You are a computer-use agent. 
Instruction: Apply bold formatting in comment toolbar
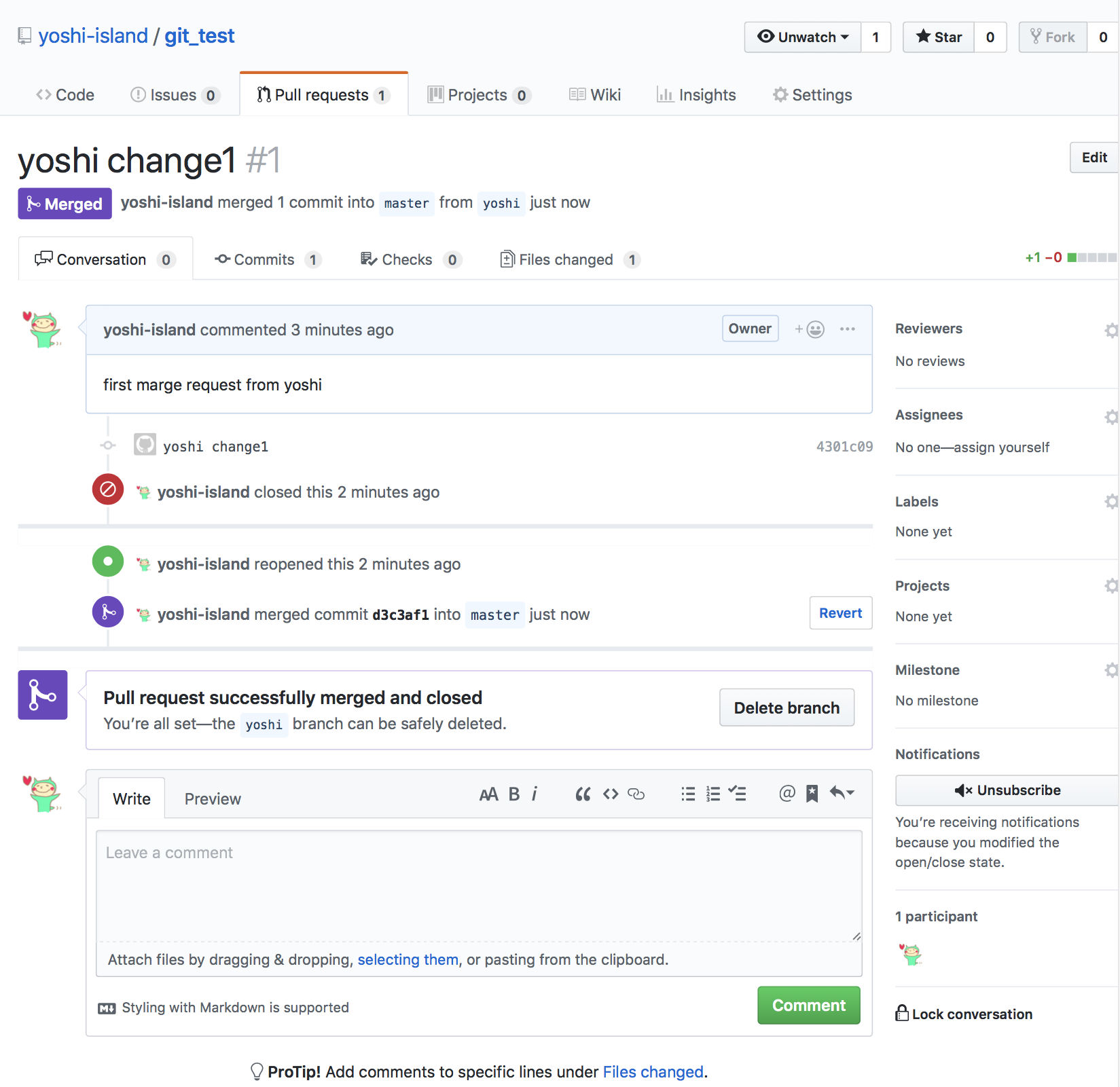(514, 794)
